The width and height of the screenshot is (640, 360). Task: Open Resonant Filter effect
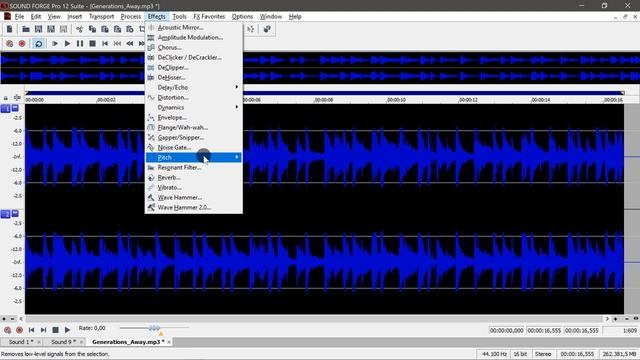tap(194, 167)
